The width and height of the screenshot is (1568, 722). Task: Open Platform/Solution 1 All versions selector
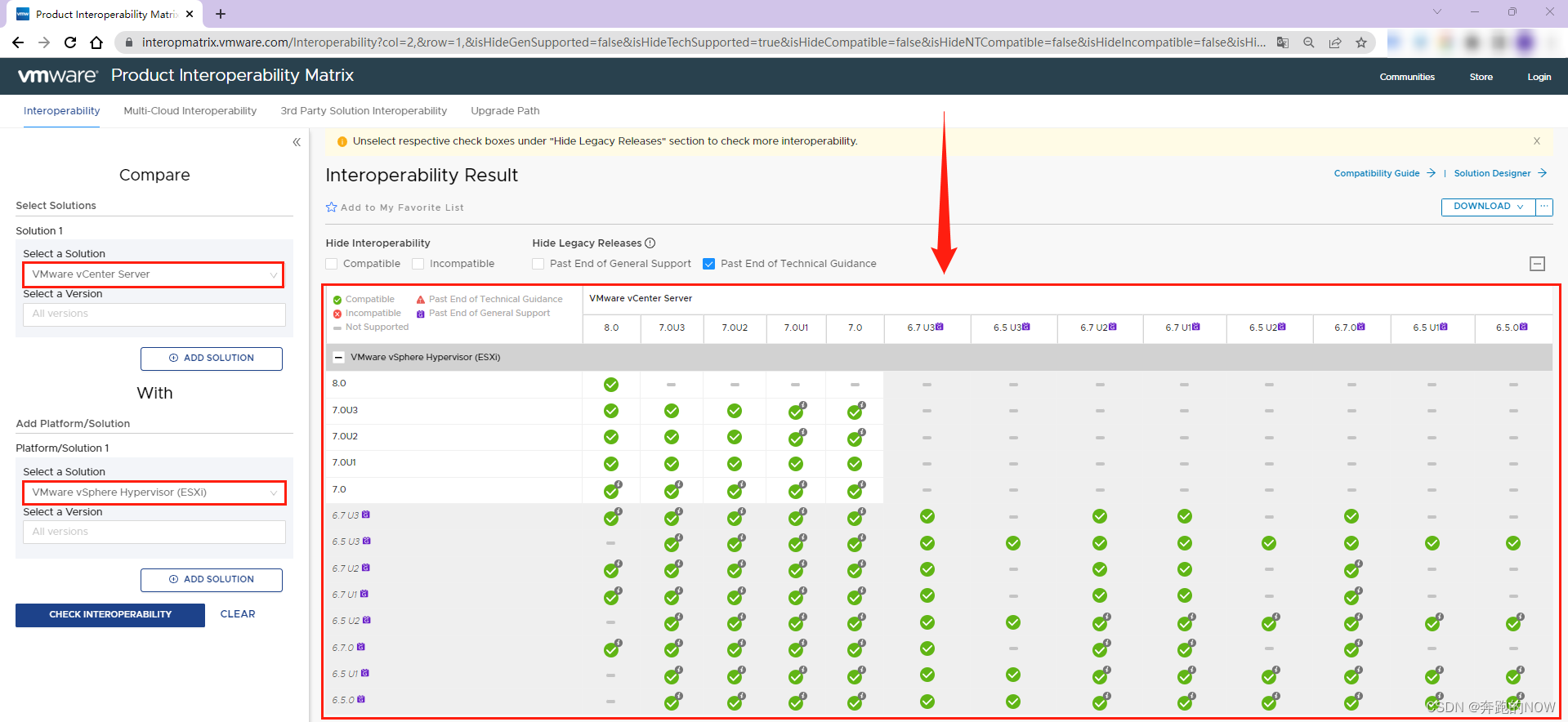(x=154, y=532)
